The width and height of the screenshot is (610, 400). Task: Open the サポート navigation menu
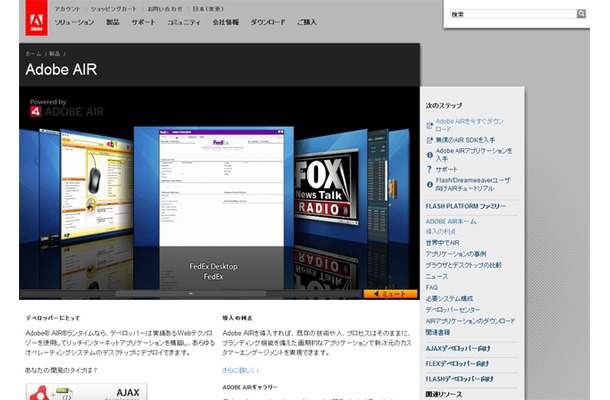click(x=143, y=22)
